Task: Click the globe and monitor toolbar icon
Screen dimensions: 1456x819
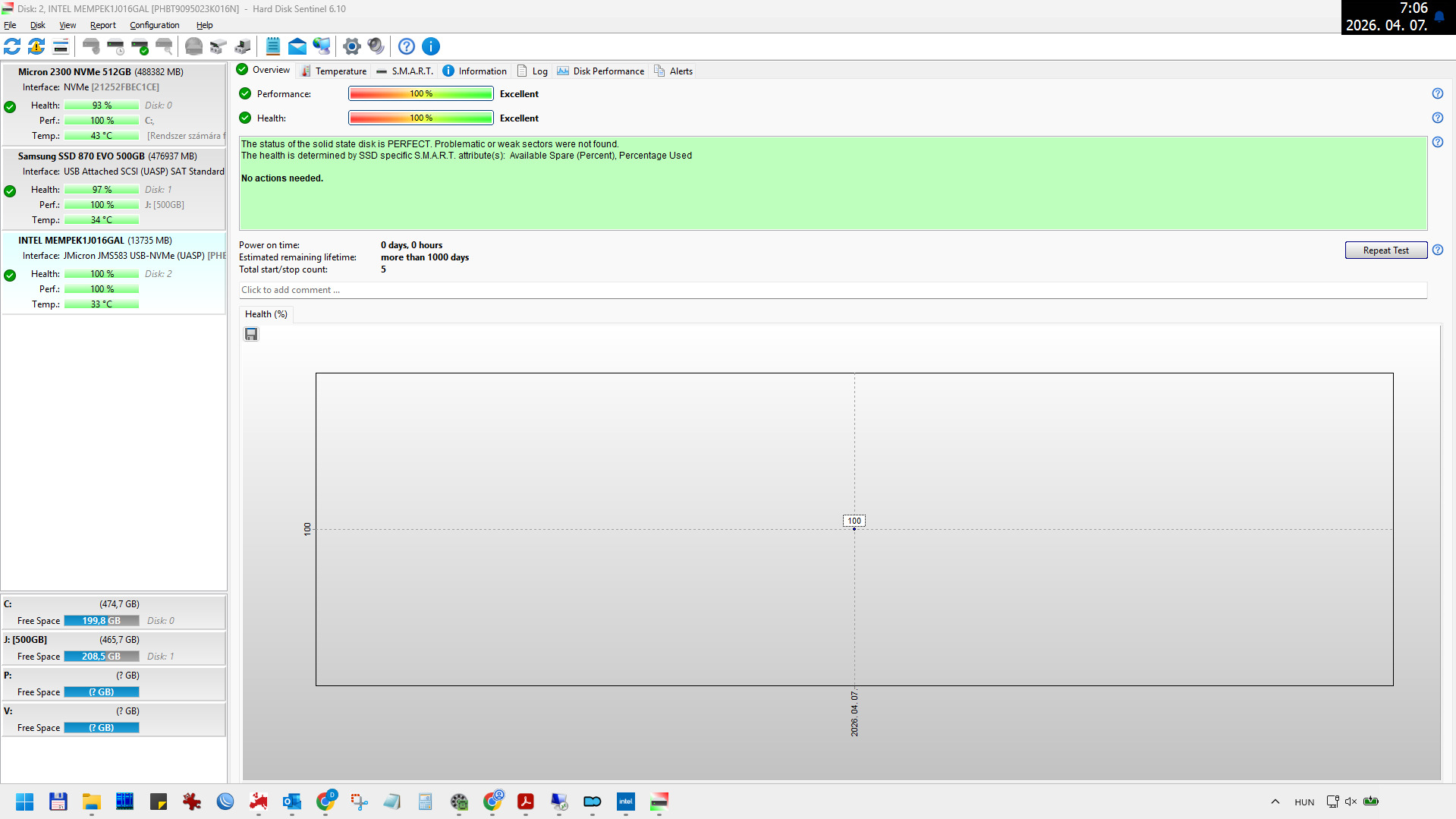Action: pos(322,46)
